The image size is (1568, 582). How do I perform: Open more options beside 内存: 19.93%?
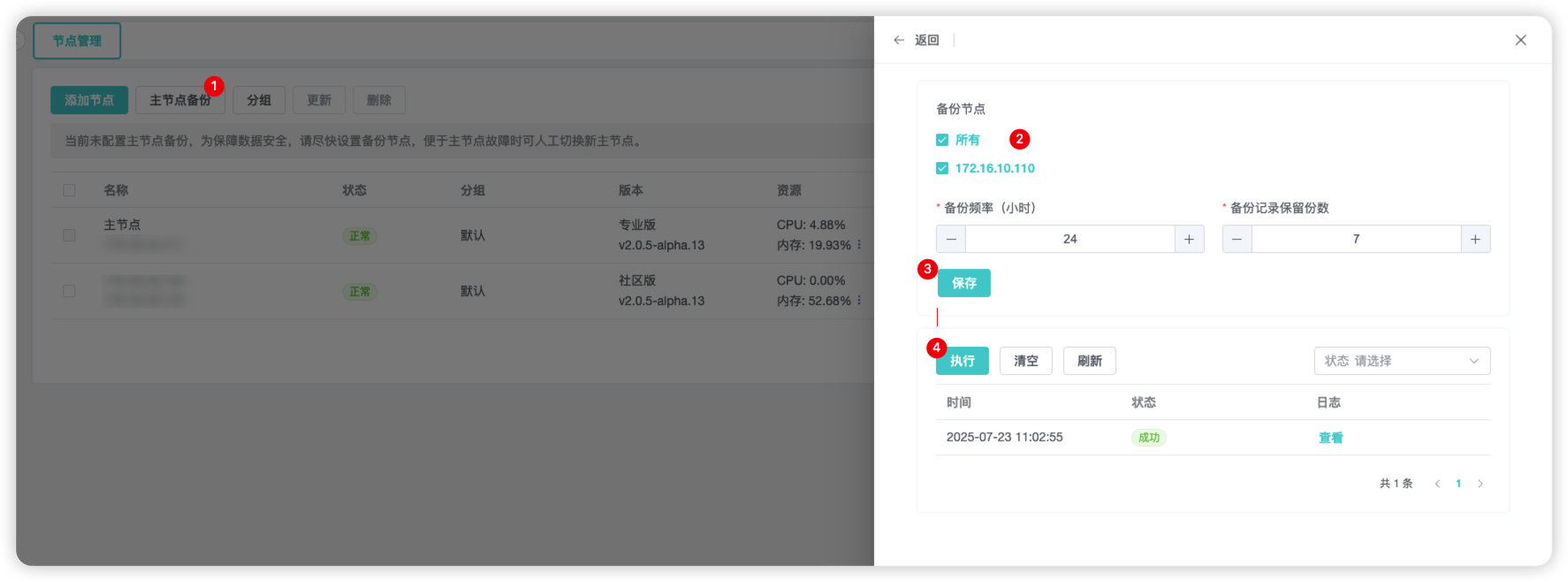click(859, 245)
